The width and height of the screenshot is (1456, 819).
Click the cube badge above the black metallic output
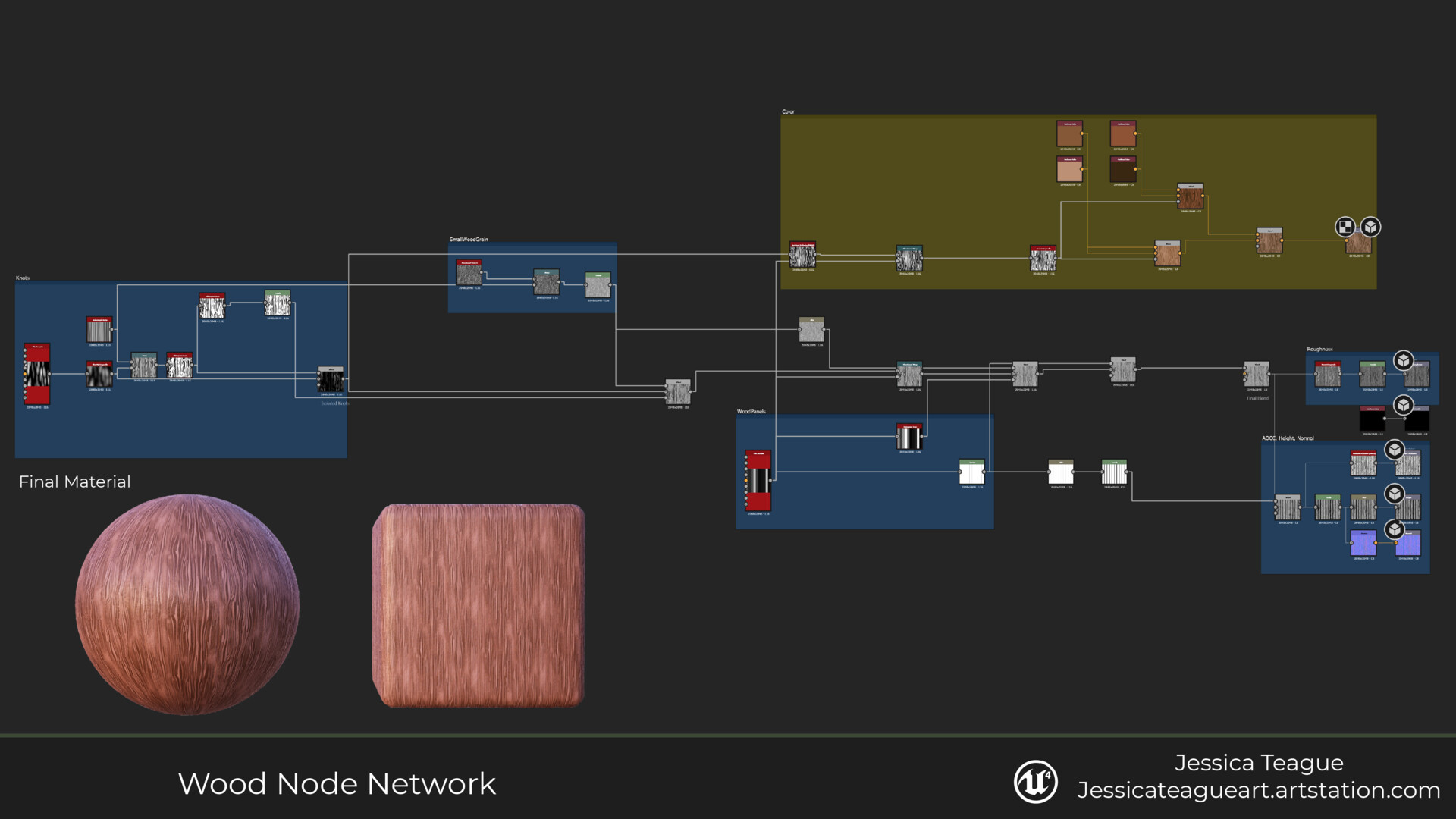(1403, 405)
